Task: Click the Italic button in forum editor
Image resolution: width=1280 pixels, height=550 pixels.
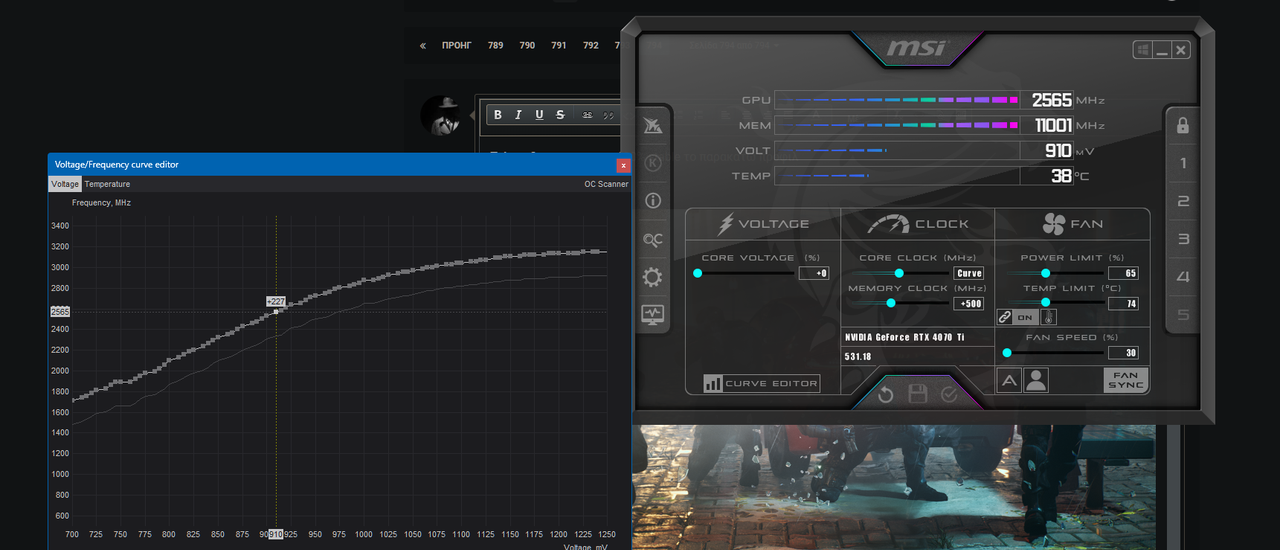Action: pos(518,115)
